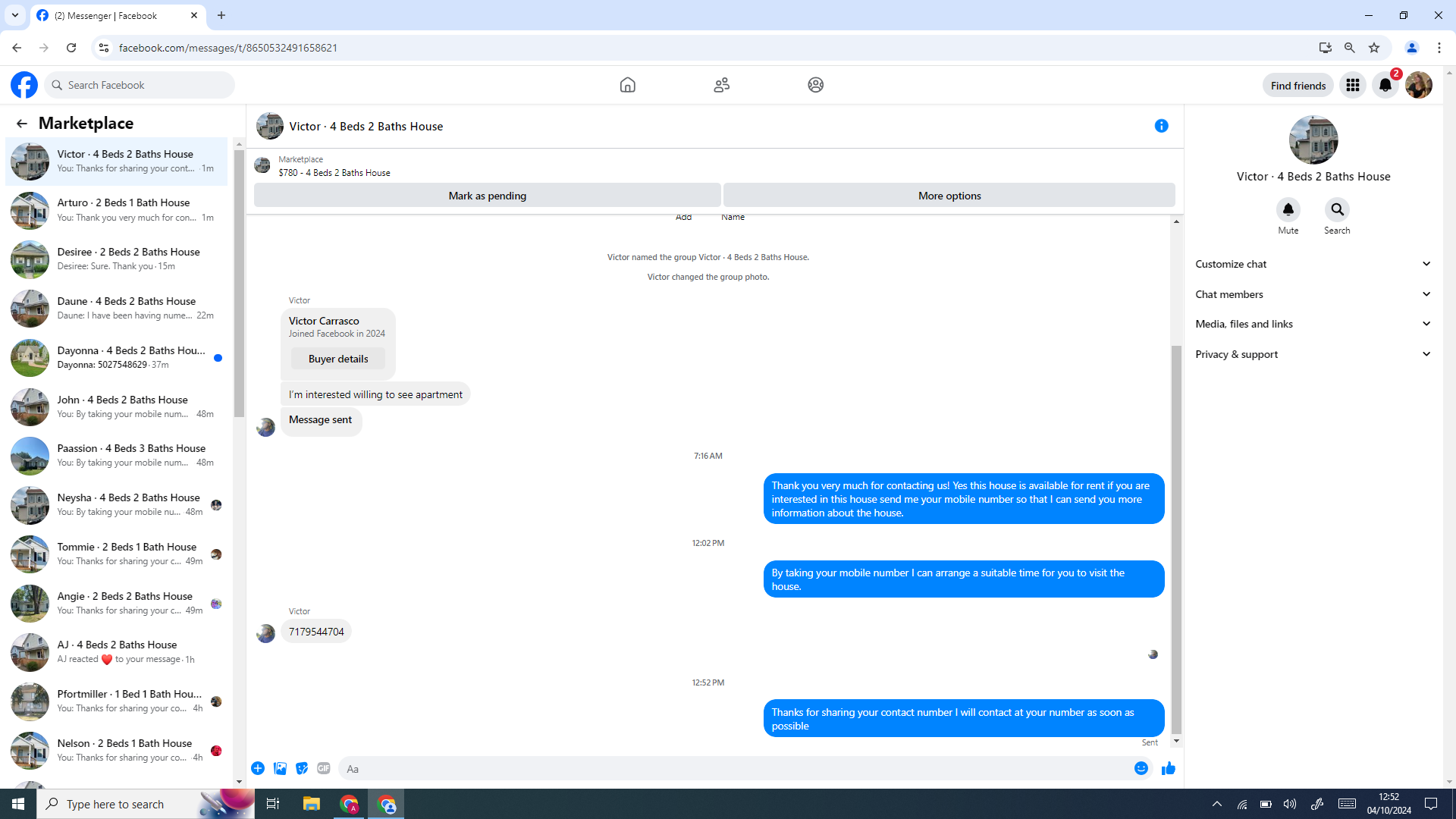Open browser zoom magnifier icon
This screenshot has height=819, width=1456.
1350,47
